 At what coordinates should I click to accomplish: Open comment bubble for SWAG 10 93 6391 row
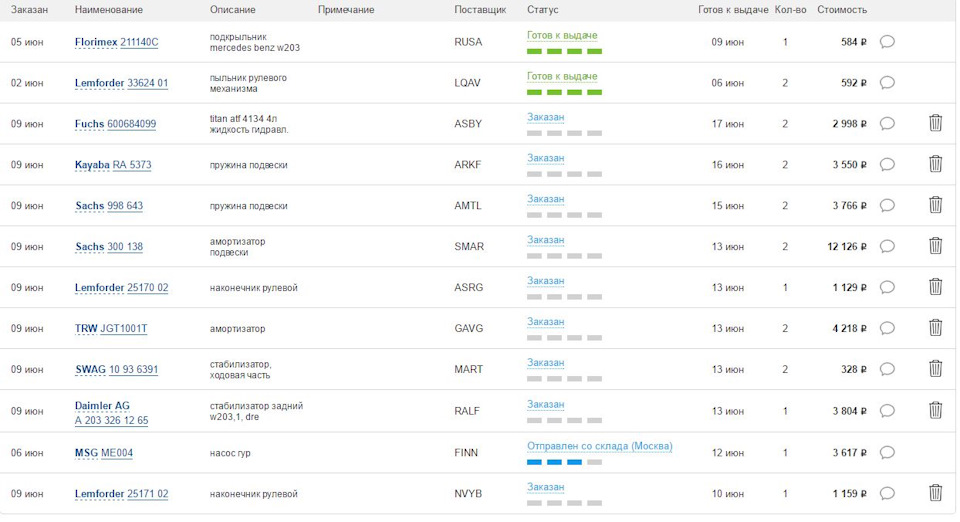click(887, 370)
